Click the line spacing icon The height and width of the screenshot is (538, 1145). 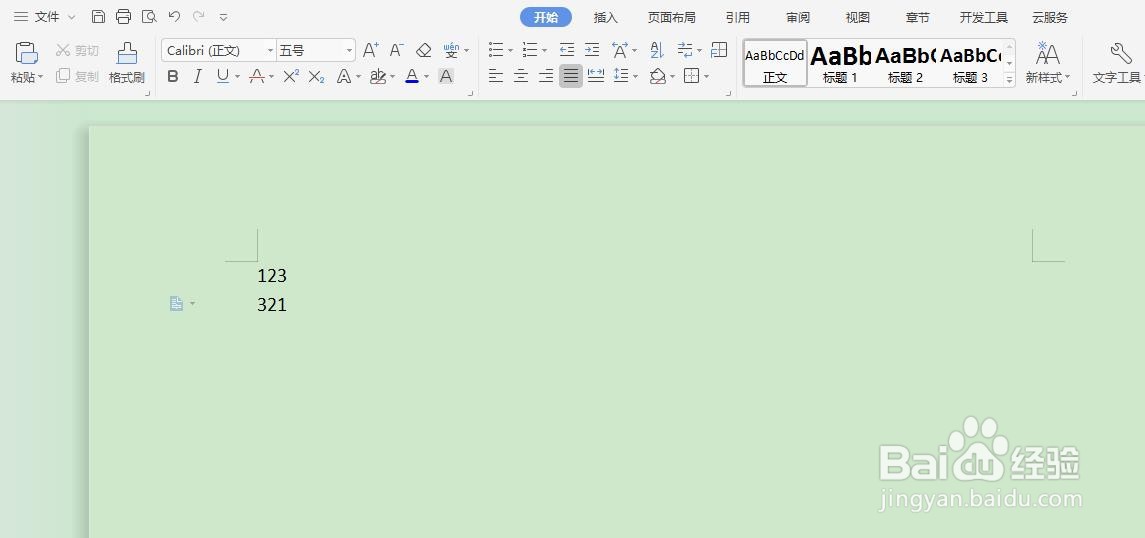(x=621, y=76)
